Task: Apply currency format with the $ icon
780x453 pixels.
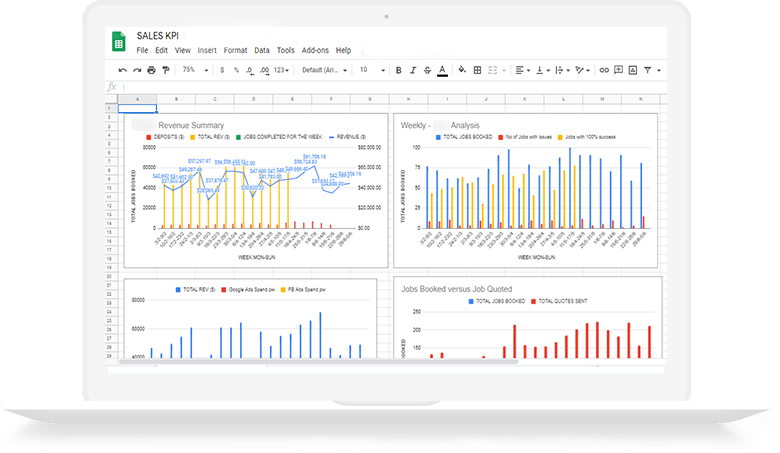Action: 222,71
